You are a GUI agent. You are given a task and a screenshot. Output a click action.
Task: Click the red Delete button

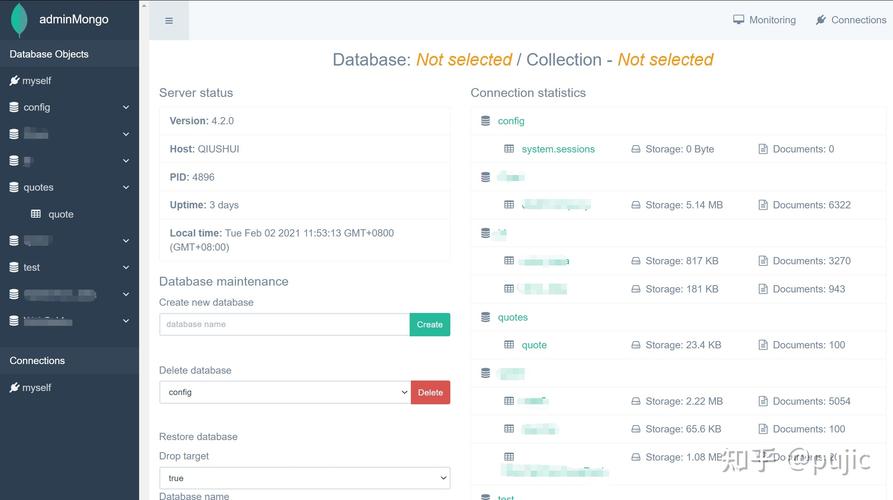[x=431, y=392]
